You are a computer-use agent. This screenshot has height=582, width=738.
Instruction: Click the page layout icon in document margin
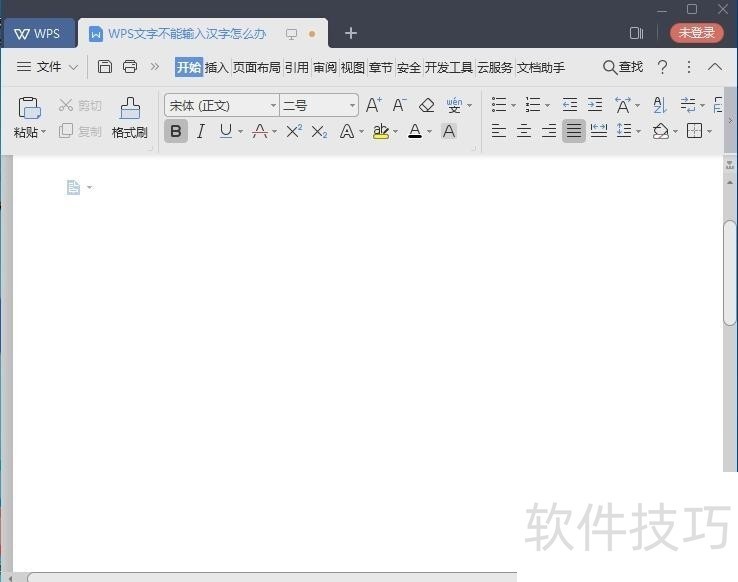73,187
